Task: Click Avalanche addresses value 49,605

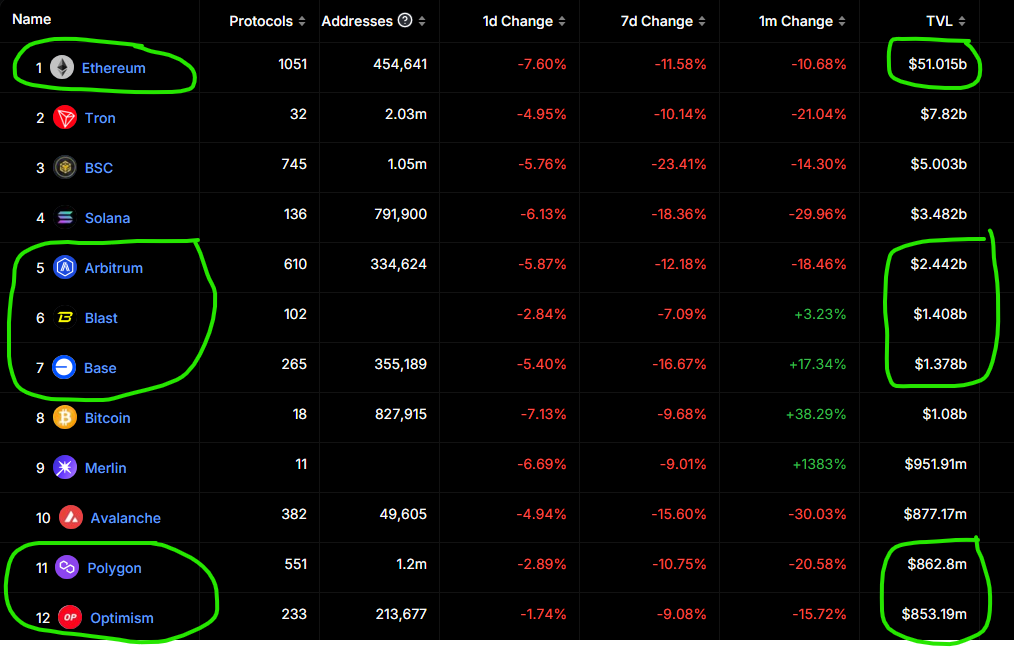Action: tap(403, 514)
